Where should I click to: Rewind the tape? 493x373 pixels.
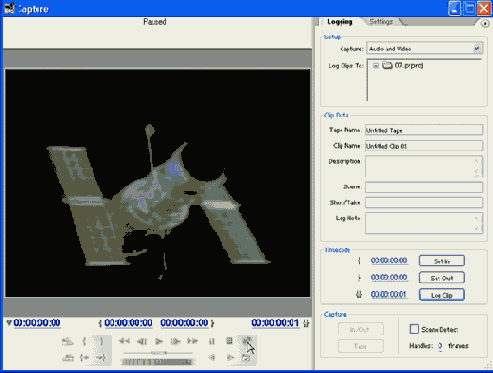coord(124,341)
